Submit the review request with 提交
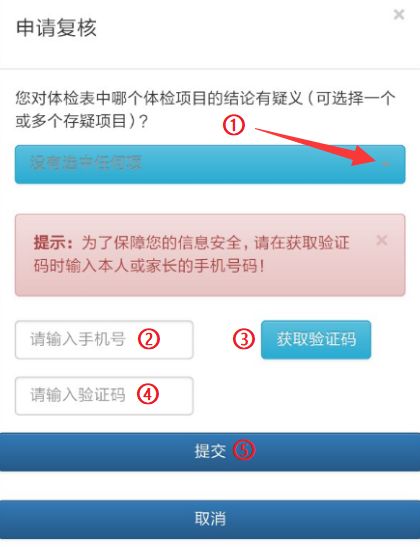 (x=210, y=452)
